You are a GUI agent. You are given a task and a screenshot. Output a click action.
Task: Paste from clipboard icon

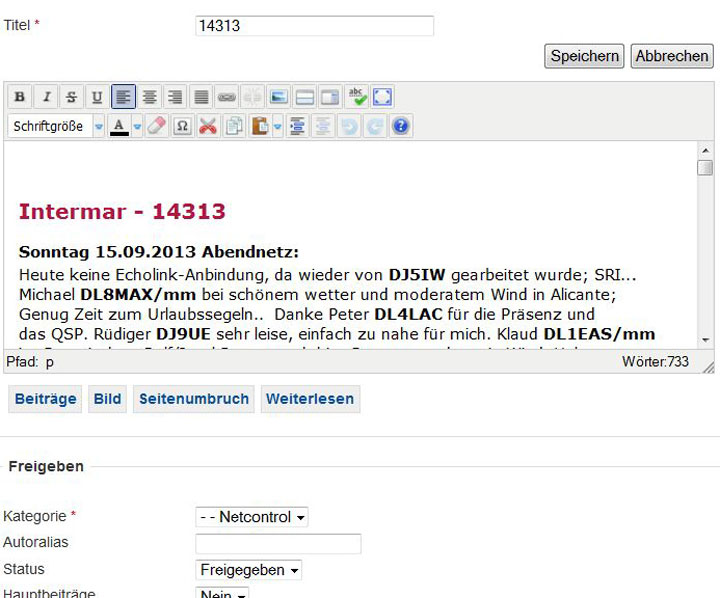pos(260,126)
